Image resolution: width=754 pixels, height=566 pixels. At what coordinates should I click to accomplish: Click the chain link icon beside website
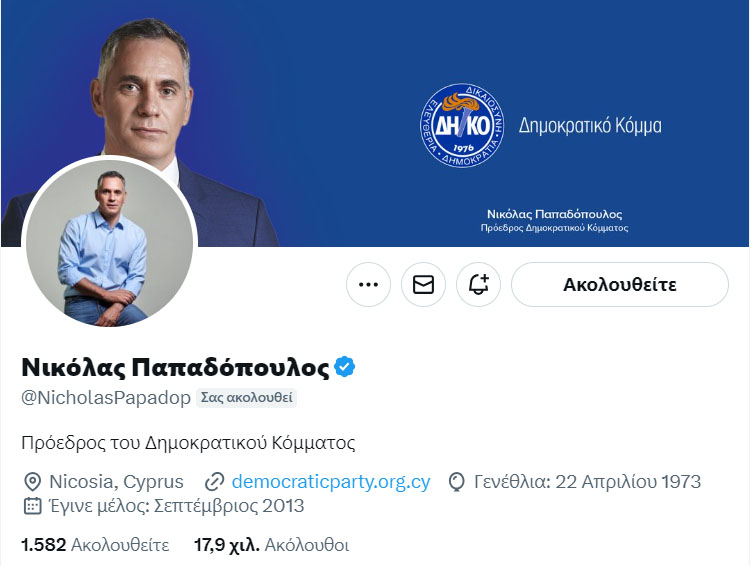214,482
